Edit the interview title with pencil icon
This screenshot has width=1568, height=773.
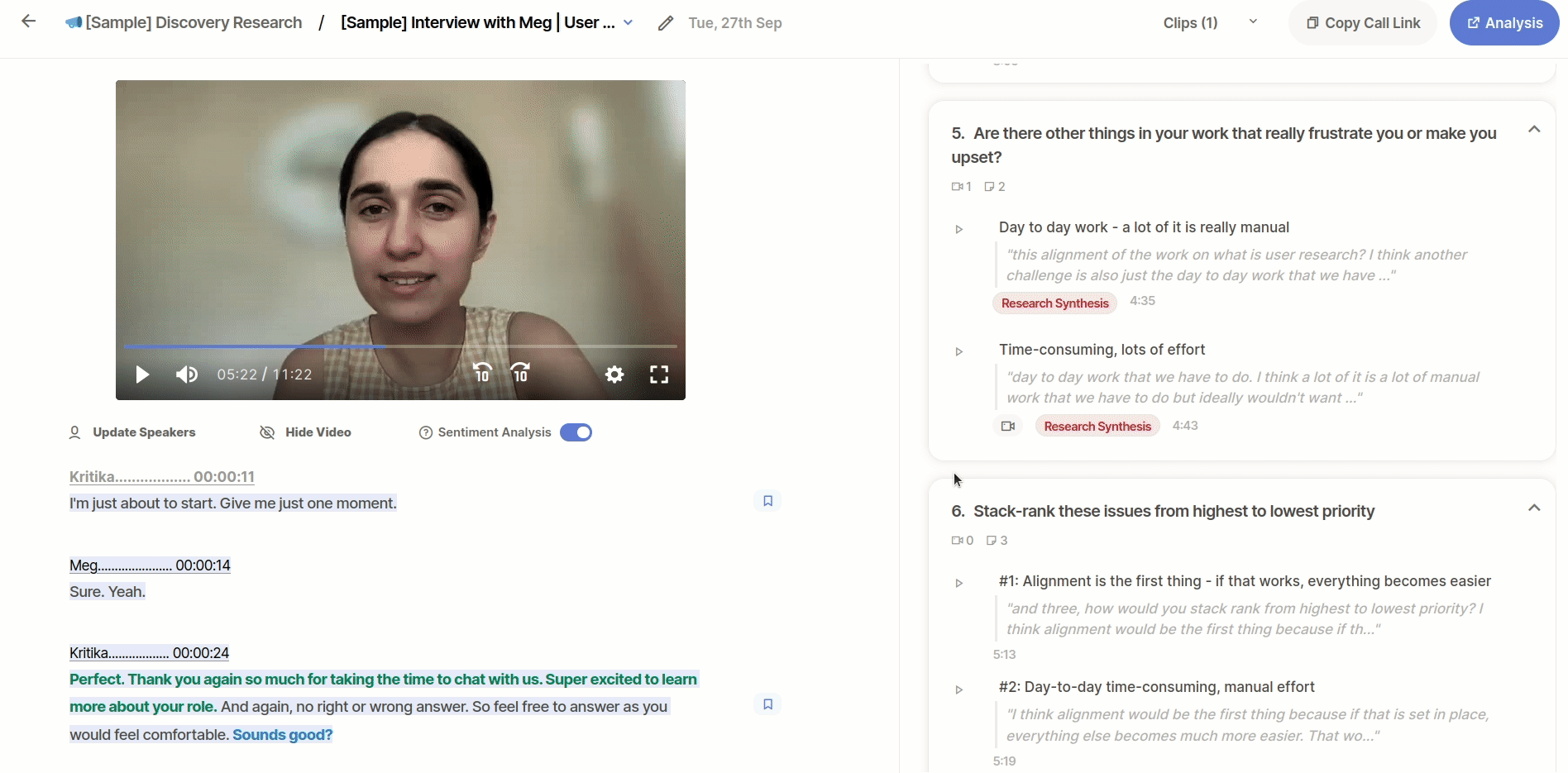click(x=666, y=23)
